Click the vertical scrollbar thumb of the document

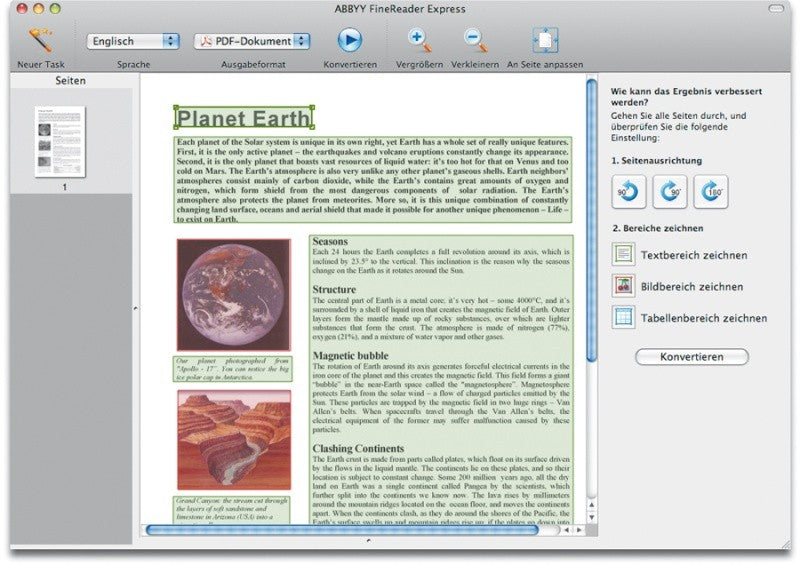click(x=591, y=220)
